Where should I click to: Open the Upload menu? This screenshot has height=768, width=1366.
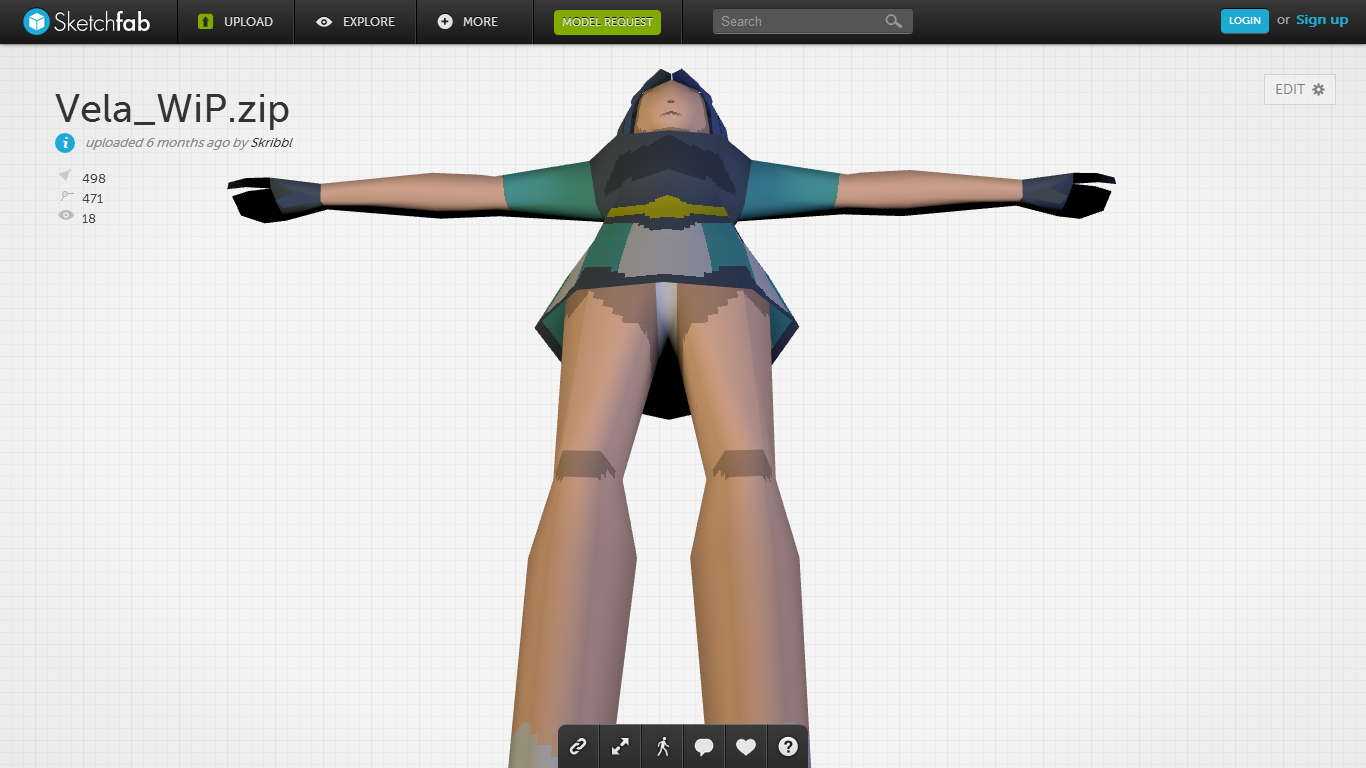236,21
